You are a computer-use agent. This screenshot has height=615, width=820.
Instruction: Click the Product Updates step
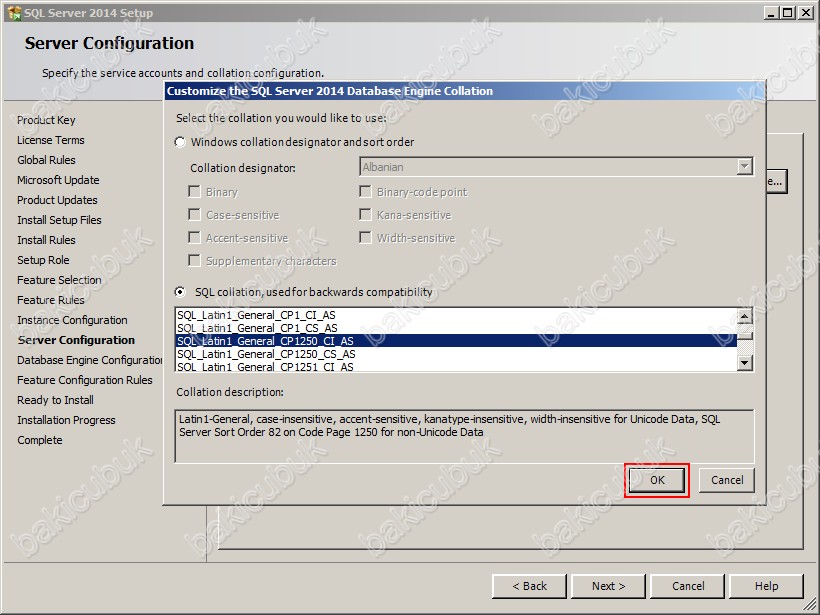(x=57, y=200)
